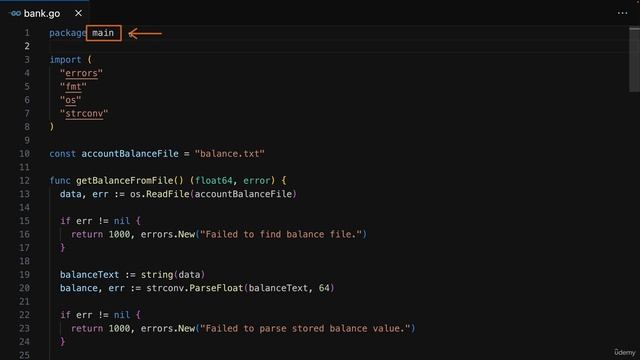Click the "return" keyword on line 16

point(87,235)
